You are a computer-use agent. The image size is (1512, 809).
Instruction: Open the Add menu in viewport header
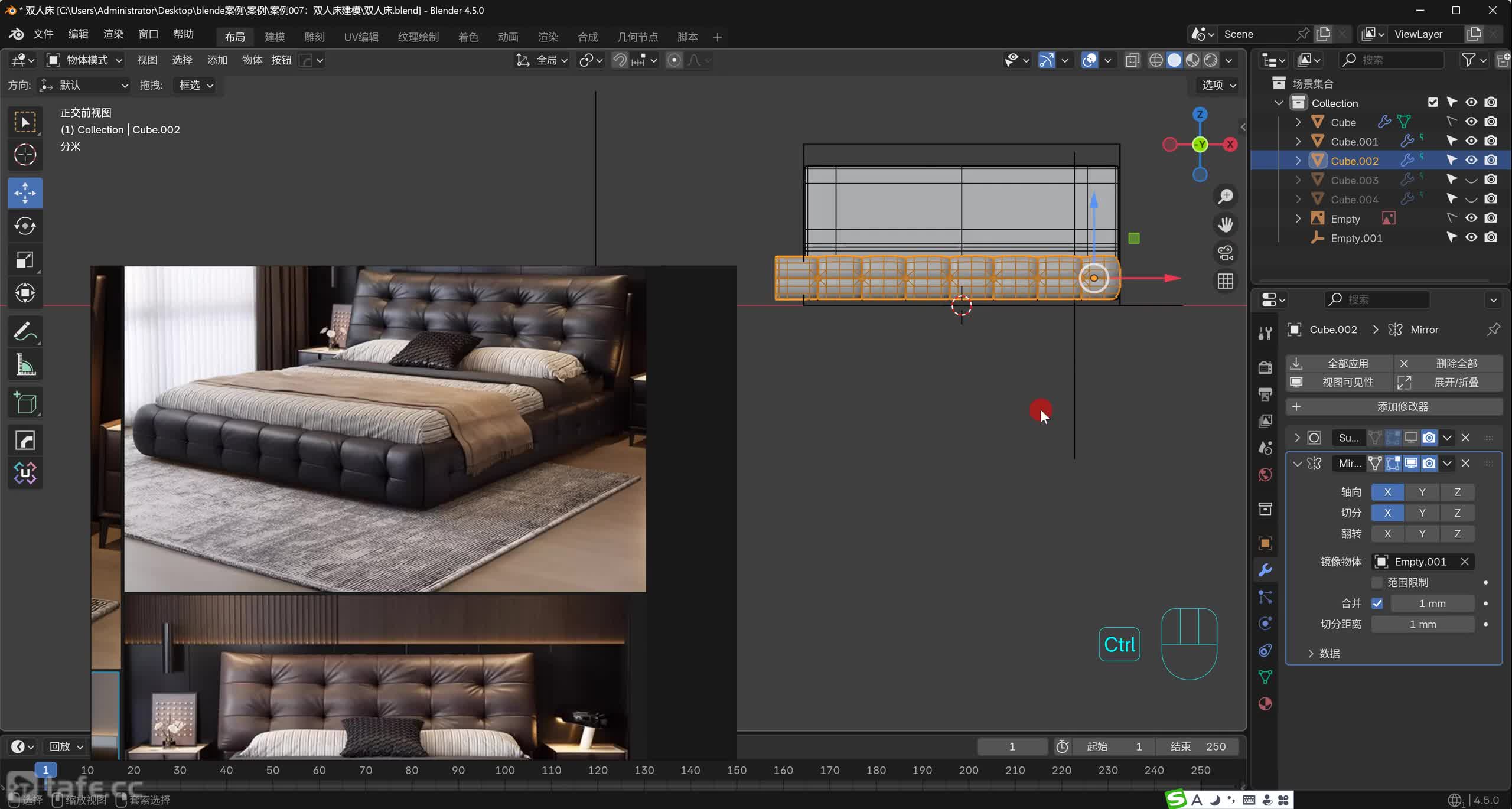[217, 60]
